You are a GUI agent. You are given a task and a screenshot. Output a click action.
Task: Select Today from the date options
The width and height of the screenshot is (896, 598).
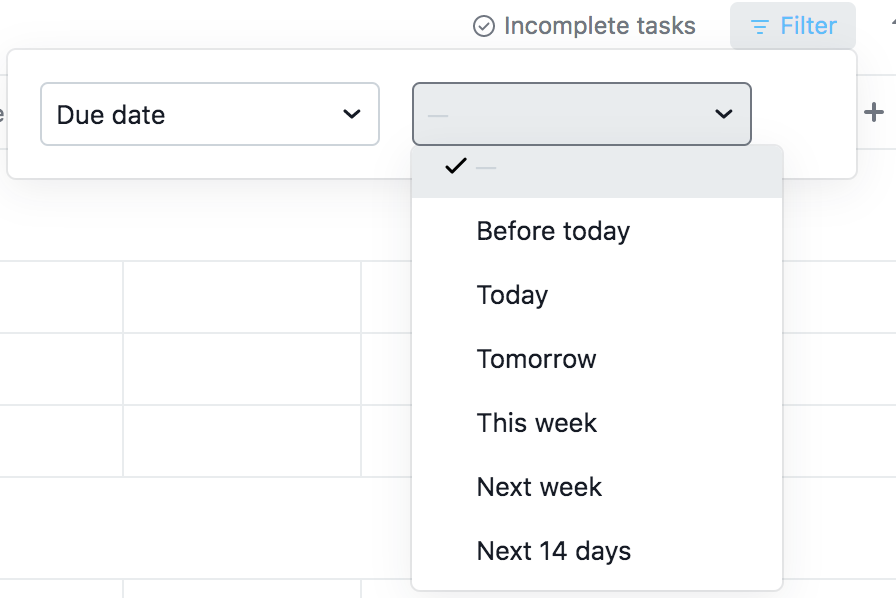coord(512,295)
